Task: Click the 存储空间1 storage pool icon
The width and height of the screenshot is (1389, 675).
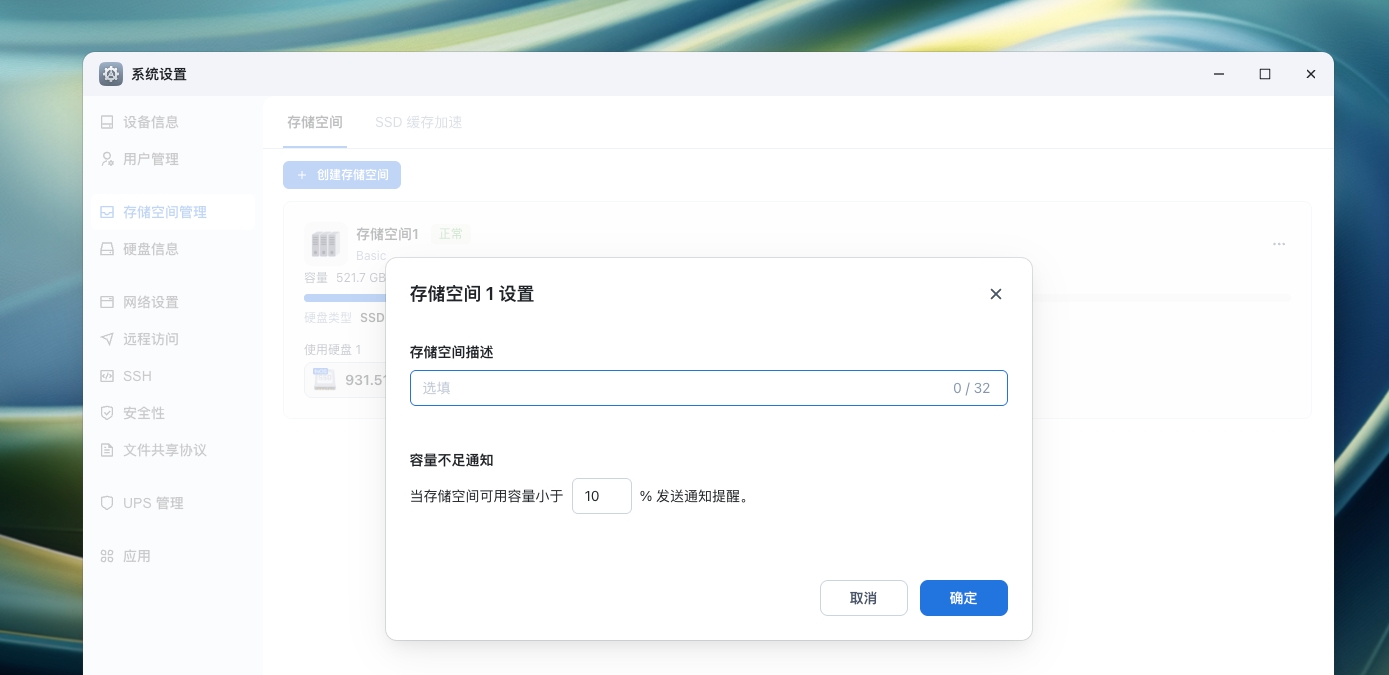Action: pos(325,243)
